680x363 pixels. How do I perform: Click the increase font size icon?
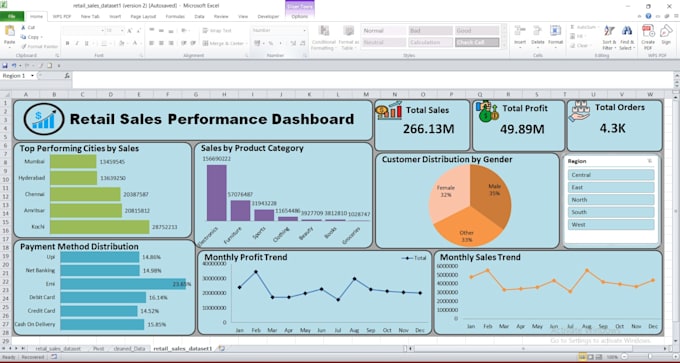click(x=130, y=31)
